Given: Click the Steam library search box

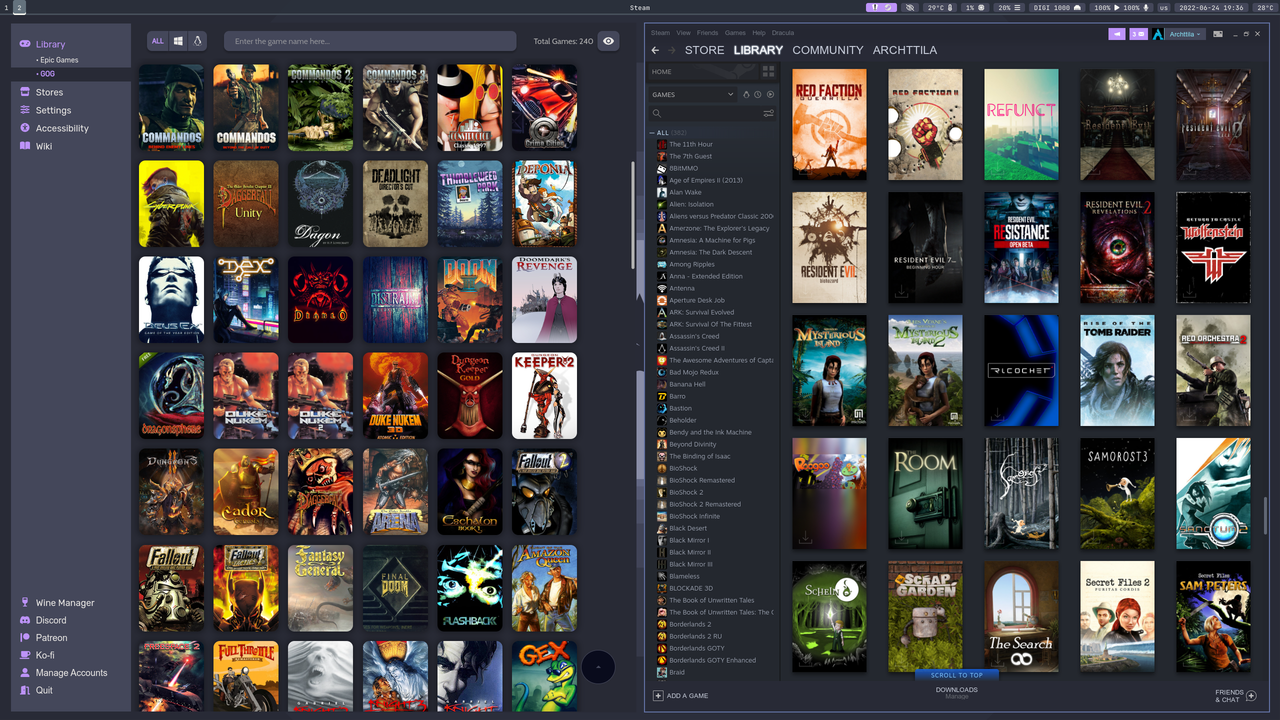Looking at the screenshot, I should (x=705, y=114).
